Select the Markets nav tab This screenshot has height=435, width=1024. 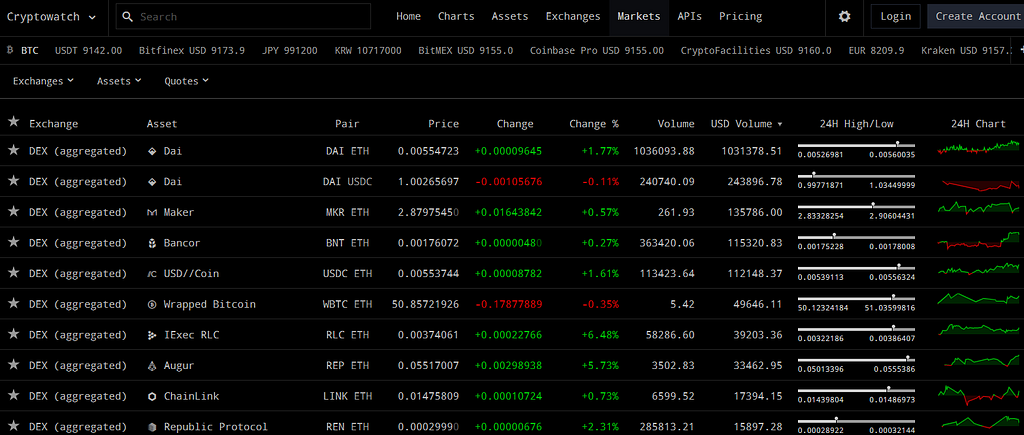pyautogui.click(x=639, y=16)
